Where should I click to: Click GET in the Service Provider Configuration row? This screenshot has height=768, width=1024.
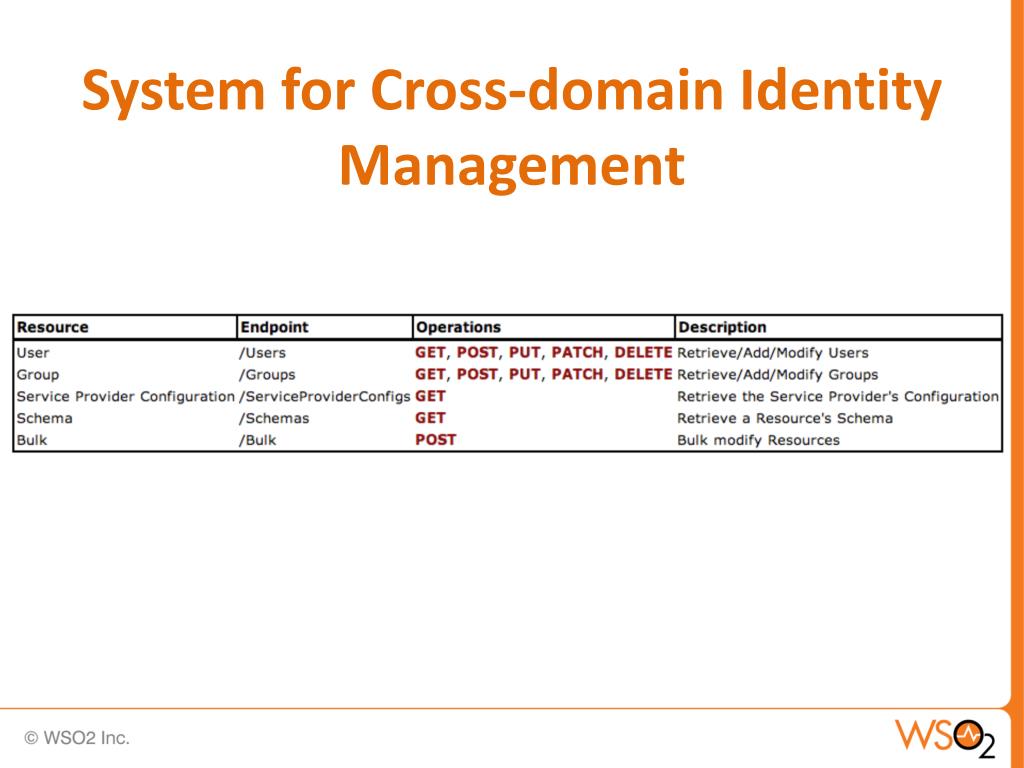pyautogui.click(x=430, y=396)
